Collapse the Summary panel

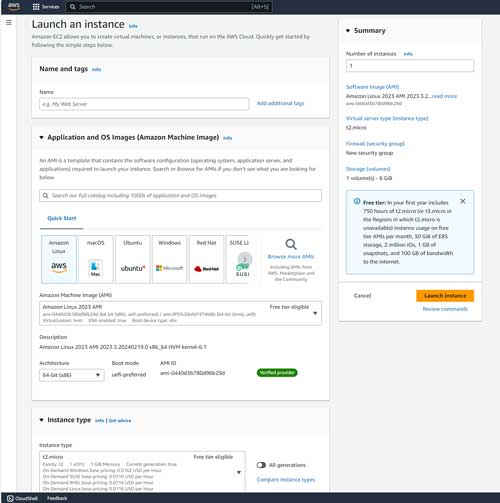pos(348,31)
